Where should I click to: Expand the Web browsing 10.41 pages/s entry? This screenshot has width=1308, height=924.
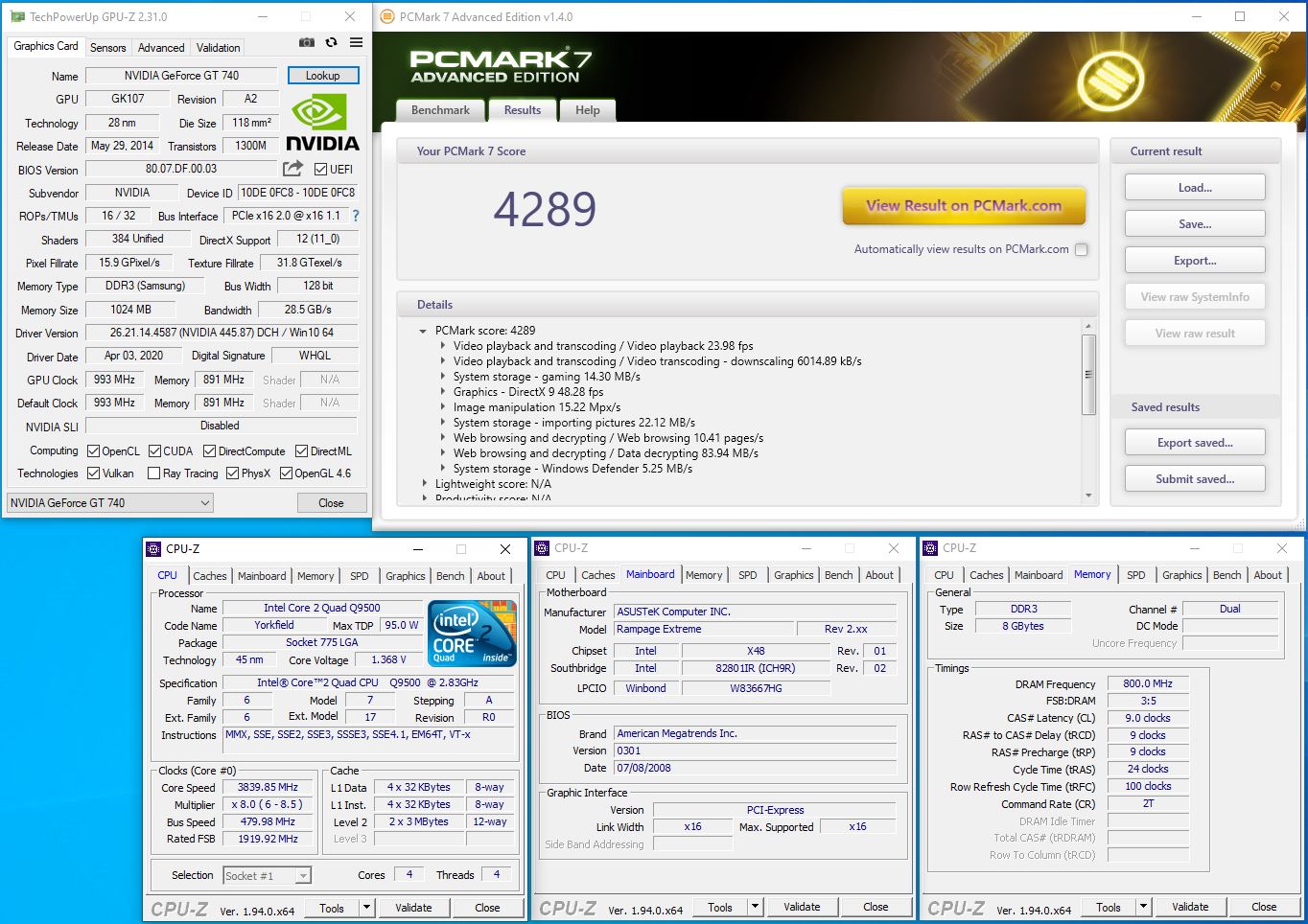(x=442, y=438)
